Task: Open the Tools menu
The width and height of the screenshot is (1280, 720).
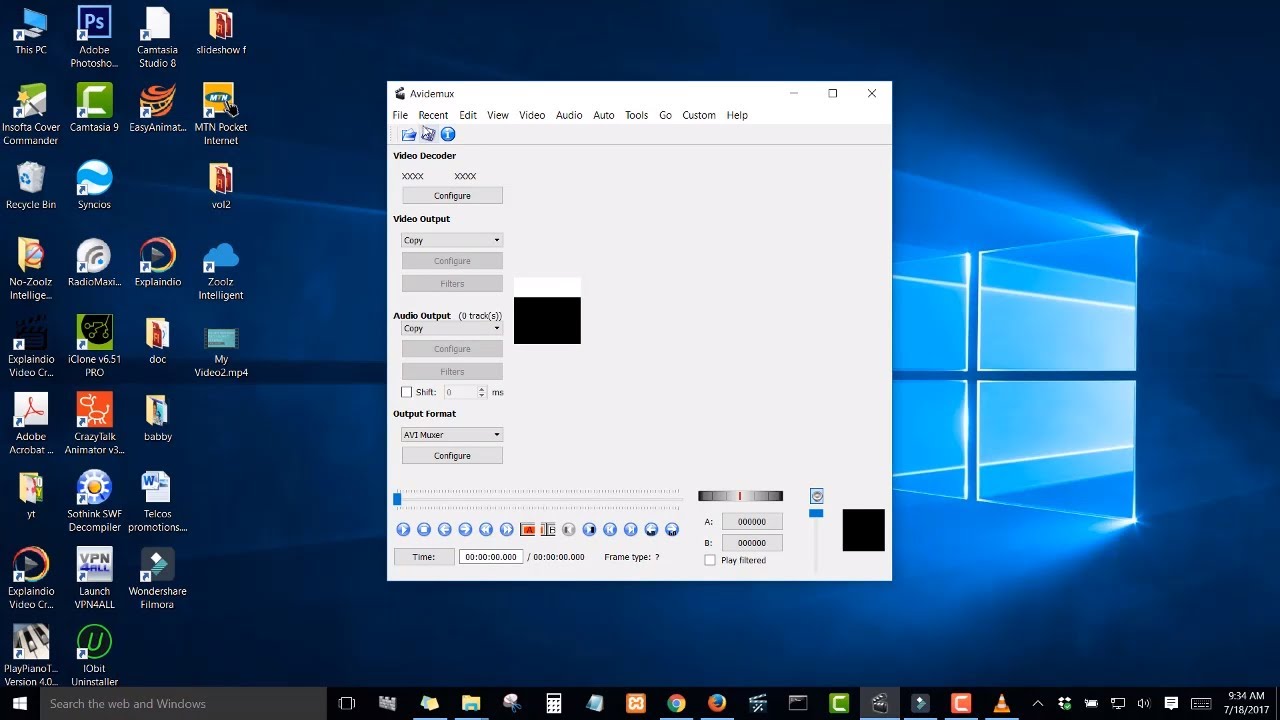Action: click(x=637, y=115)
